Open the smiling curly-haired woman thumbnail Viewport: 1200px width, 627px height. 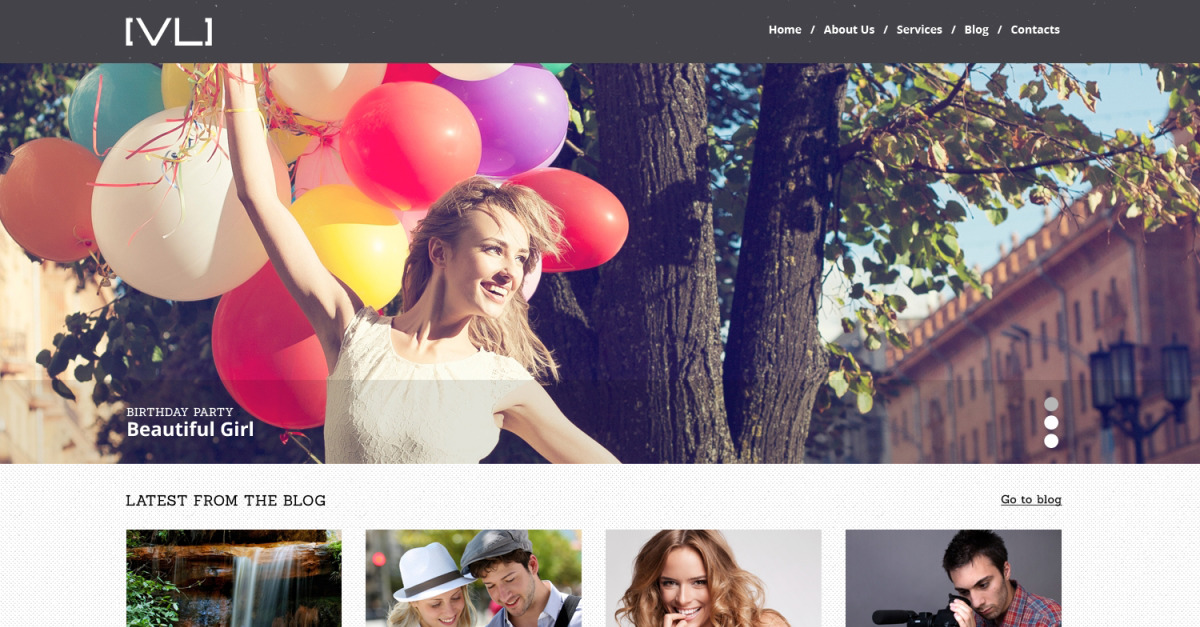tap(713, 578)
